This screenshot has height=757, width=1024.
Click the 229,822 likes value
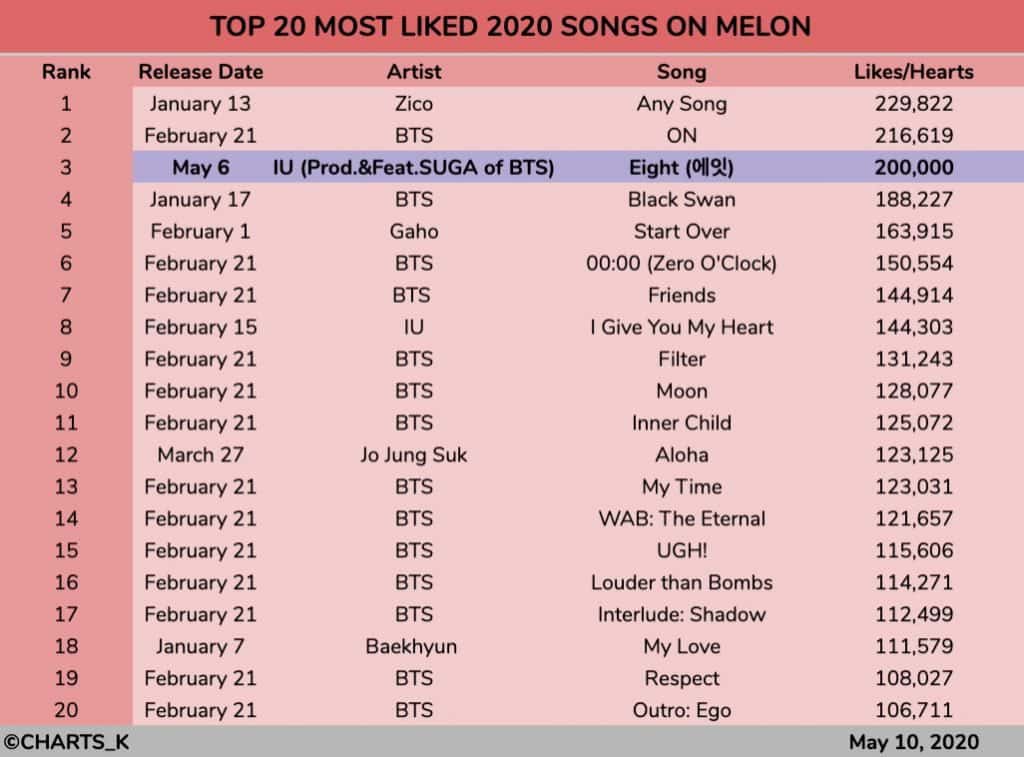pyautogui.click(x=913, y=104)
